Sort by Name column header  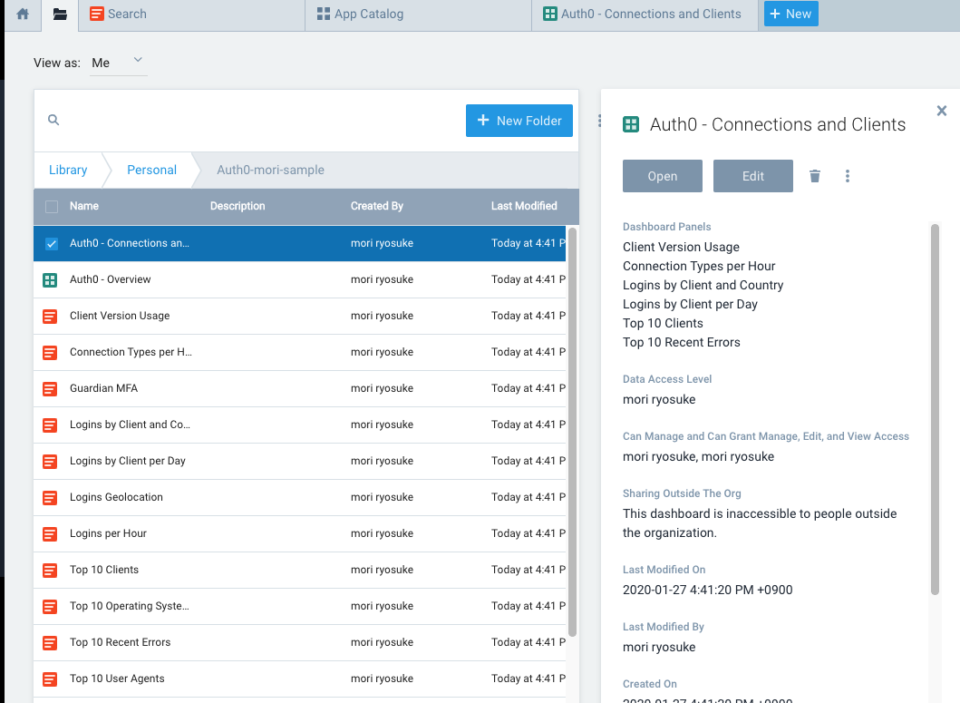pyautogui.click(x=84, y=206)
